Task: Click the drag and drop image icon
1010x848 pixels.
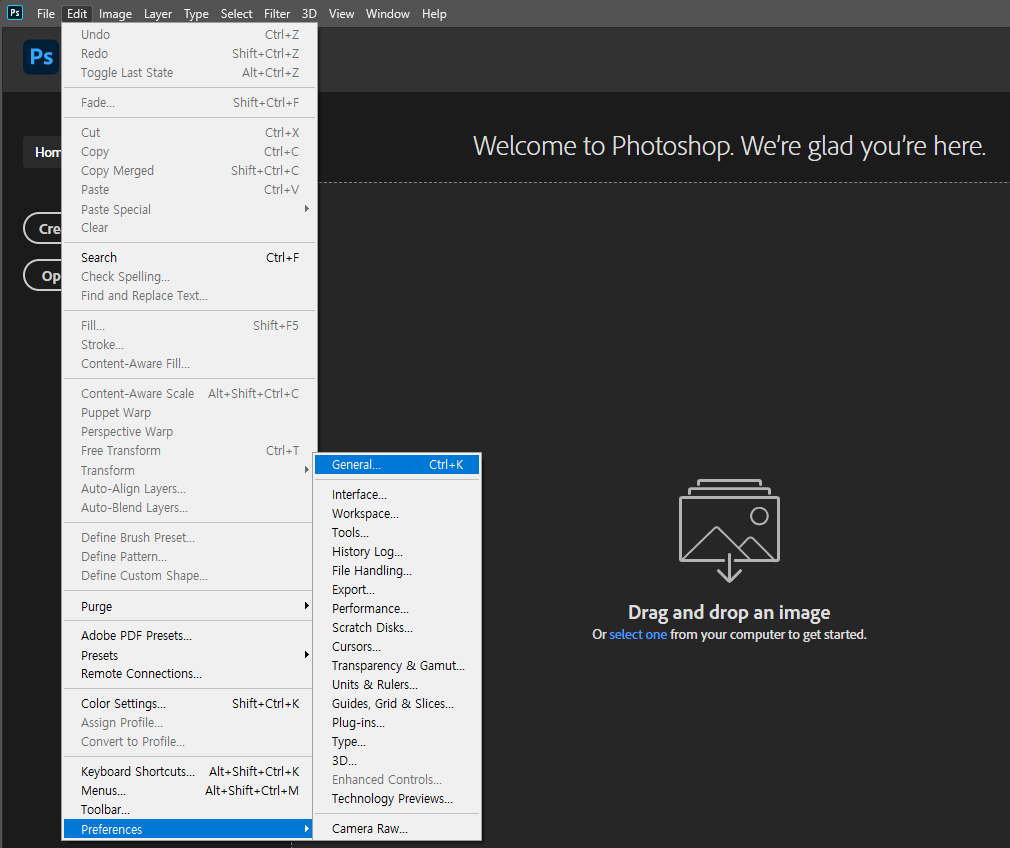Action: (x=729, y=530)
